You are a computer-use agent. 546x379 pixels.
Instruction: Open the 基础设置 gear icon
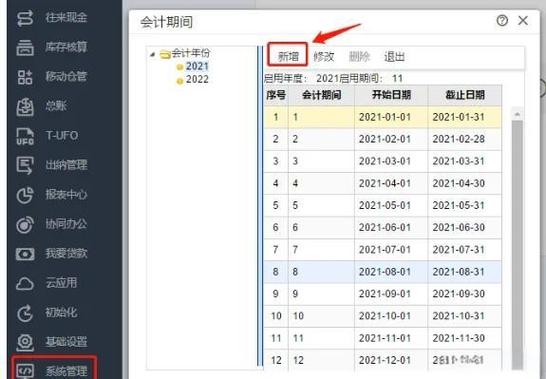point(25,342)
